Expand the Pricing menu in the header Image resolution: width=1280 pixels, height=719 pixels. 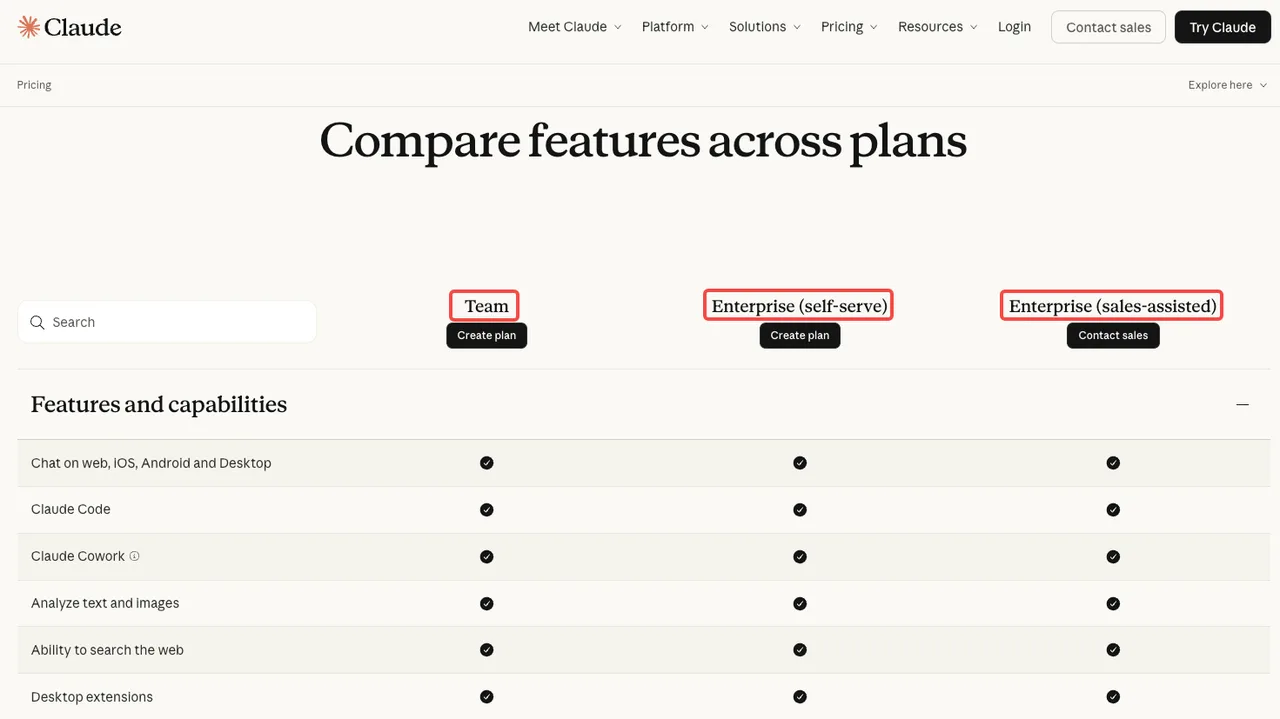849,27
